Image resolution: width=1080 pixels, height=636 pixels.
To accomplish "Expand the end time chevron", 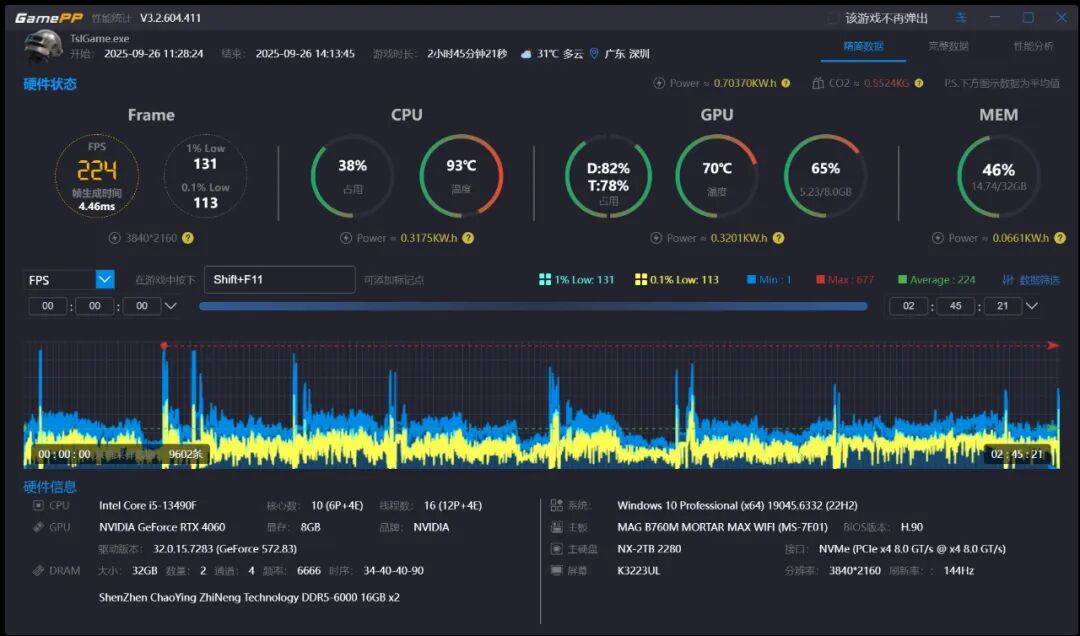I will pyautogui.click(x=1031, y=306).
